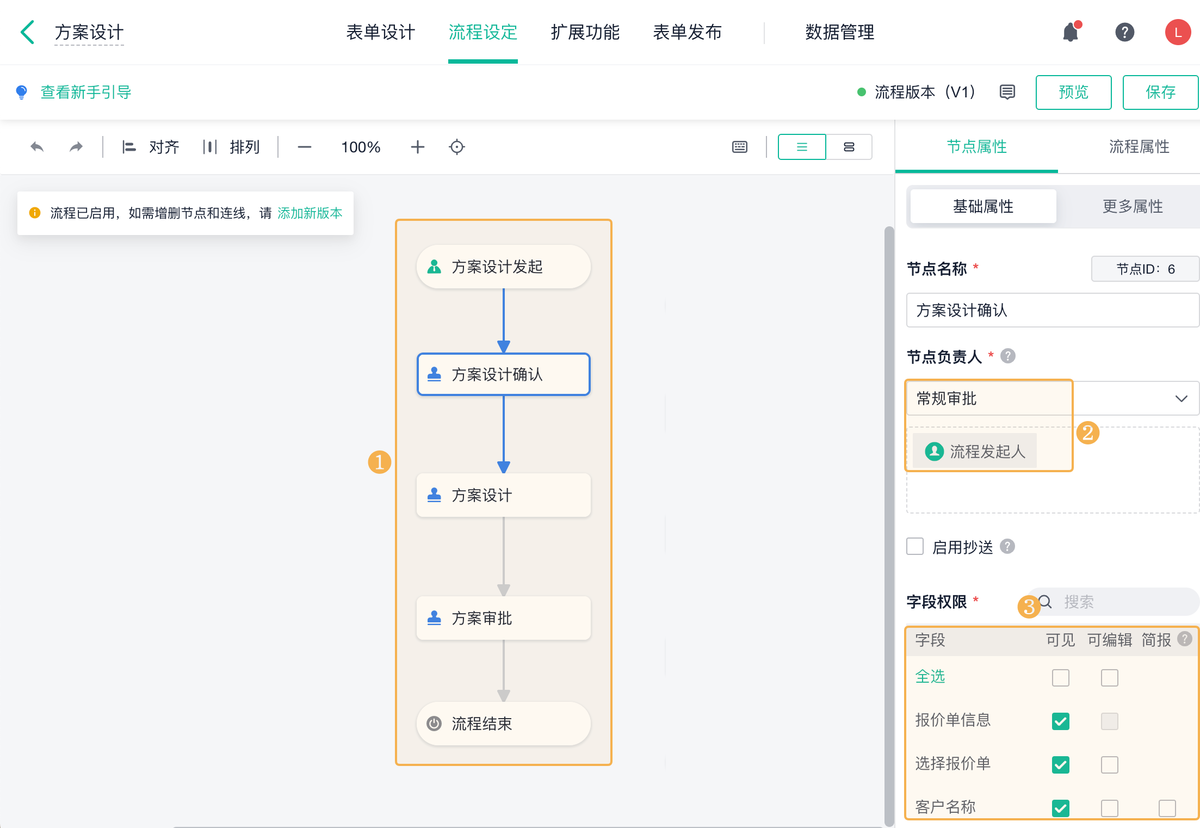Click the 保存 button
Viewport: 1200px width, 828px height.
[1161, 92]
